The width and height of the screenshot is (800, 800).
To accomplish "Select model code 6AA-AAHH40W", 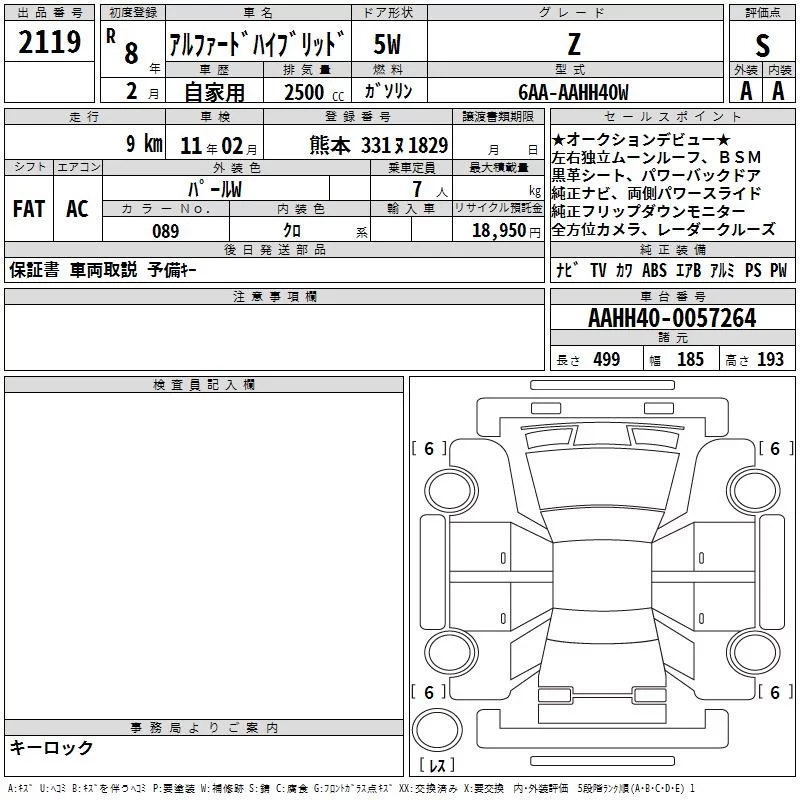I will (573, 92).
